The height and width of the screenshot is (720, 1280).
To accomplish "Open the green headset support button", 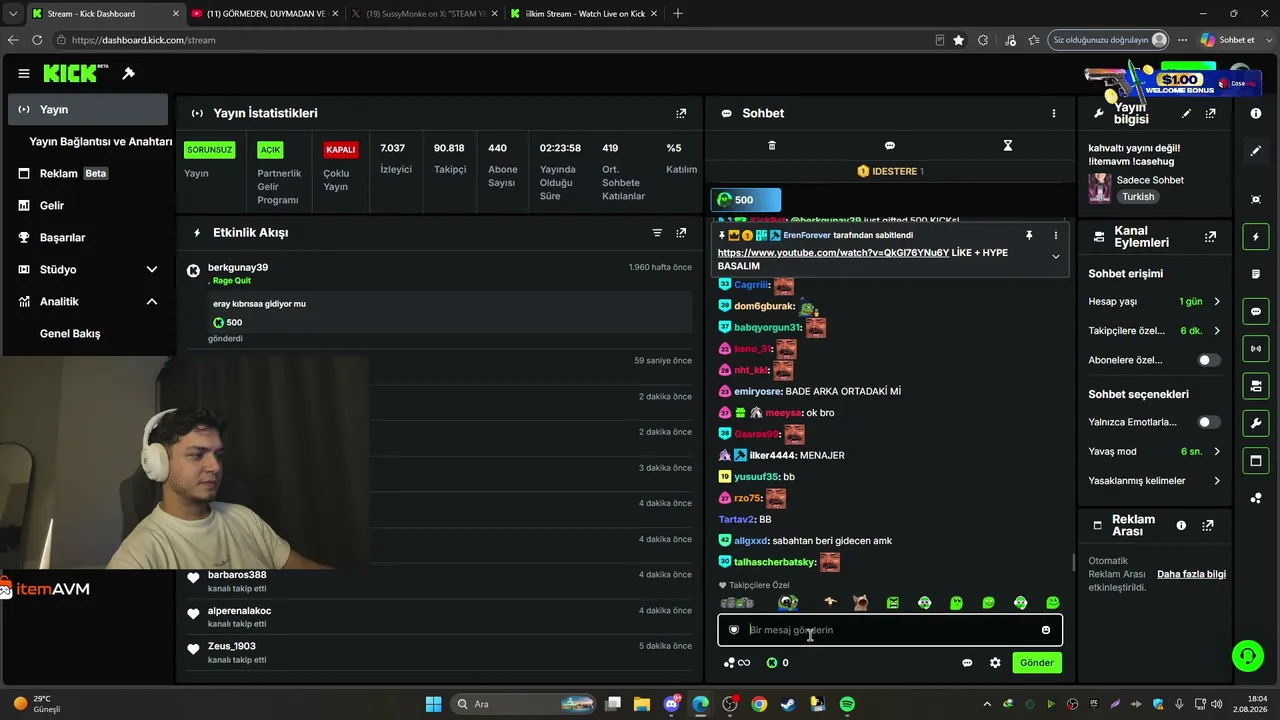I will [x=1247, y=656].
